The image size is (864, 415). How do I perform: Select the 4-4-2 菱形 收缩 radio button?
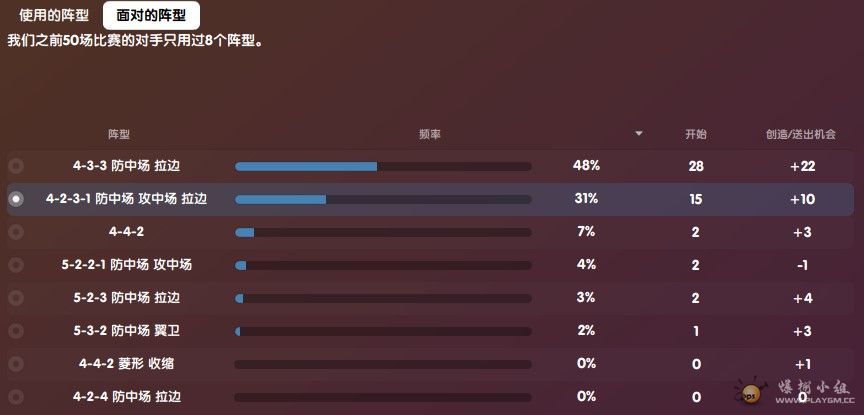[x=16, y=364]
